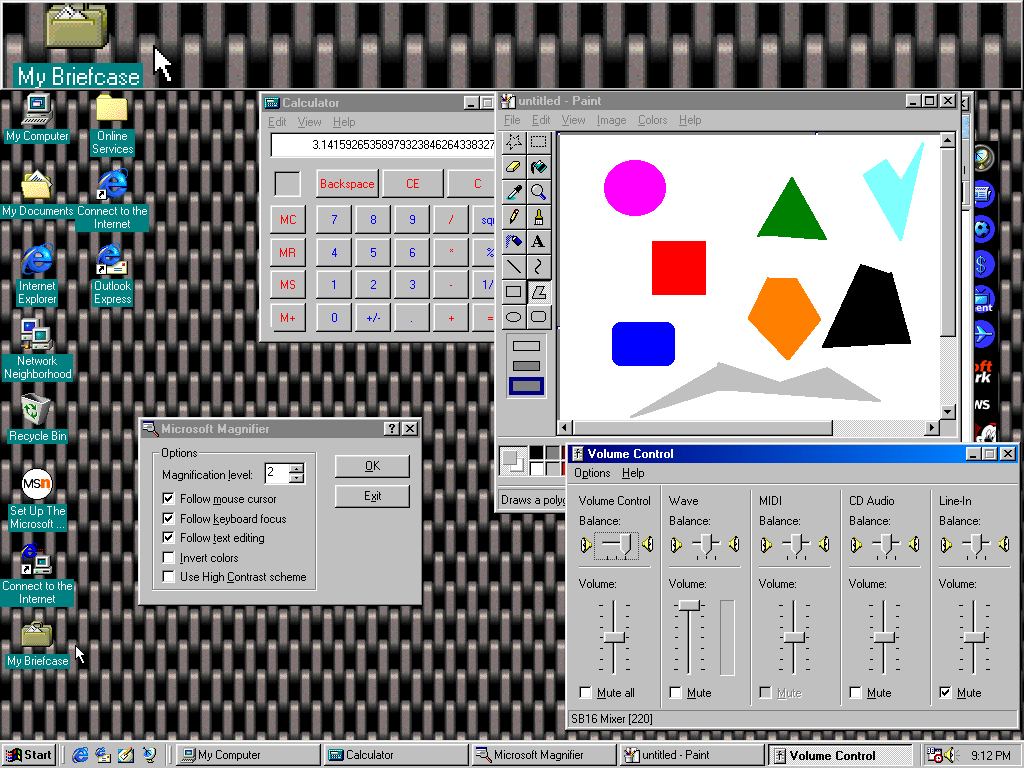Increase magnification level with up spinner
This screenshot has height=768, width=1024.
point(296,468)
